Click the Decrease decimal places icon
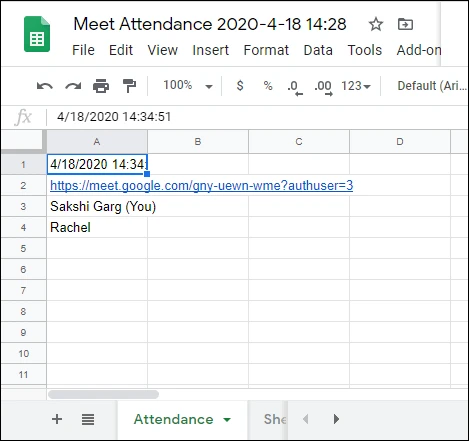Screen dimensions: 469x441 [295, 87]
